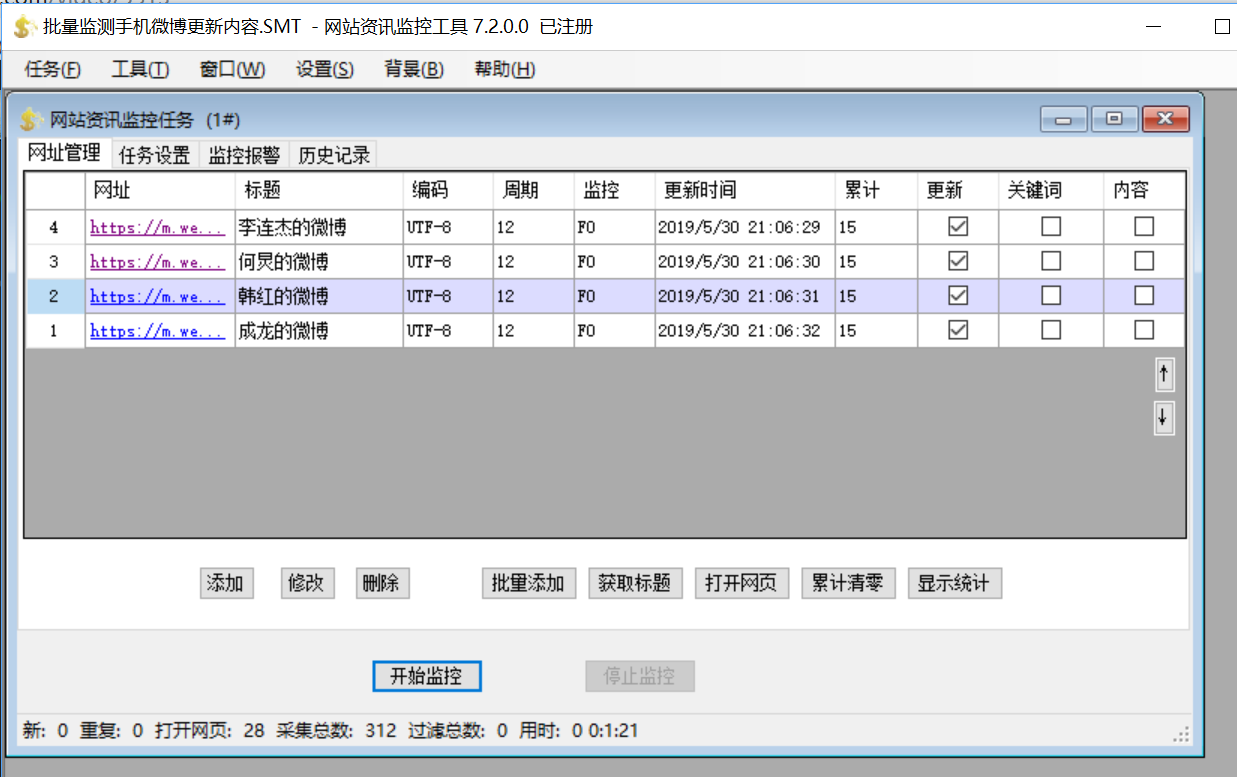The image size is (1237, 777).
Task: Click the 更新时间 column header
Action: [701, 190]
